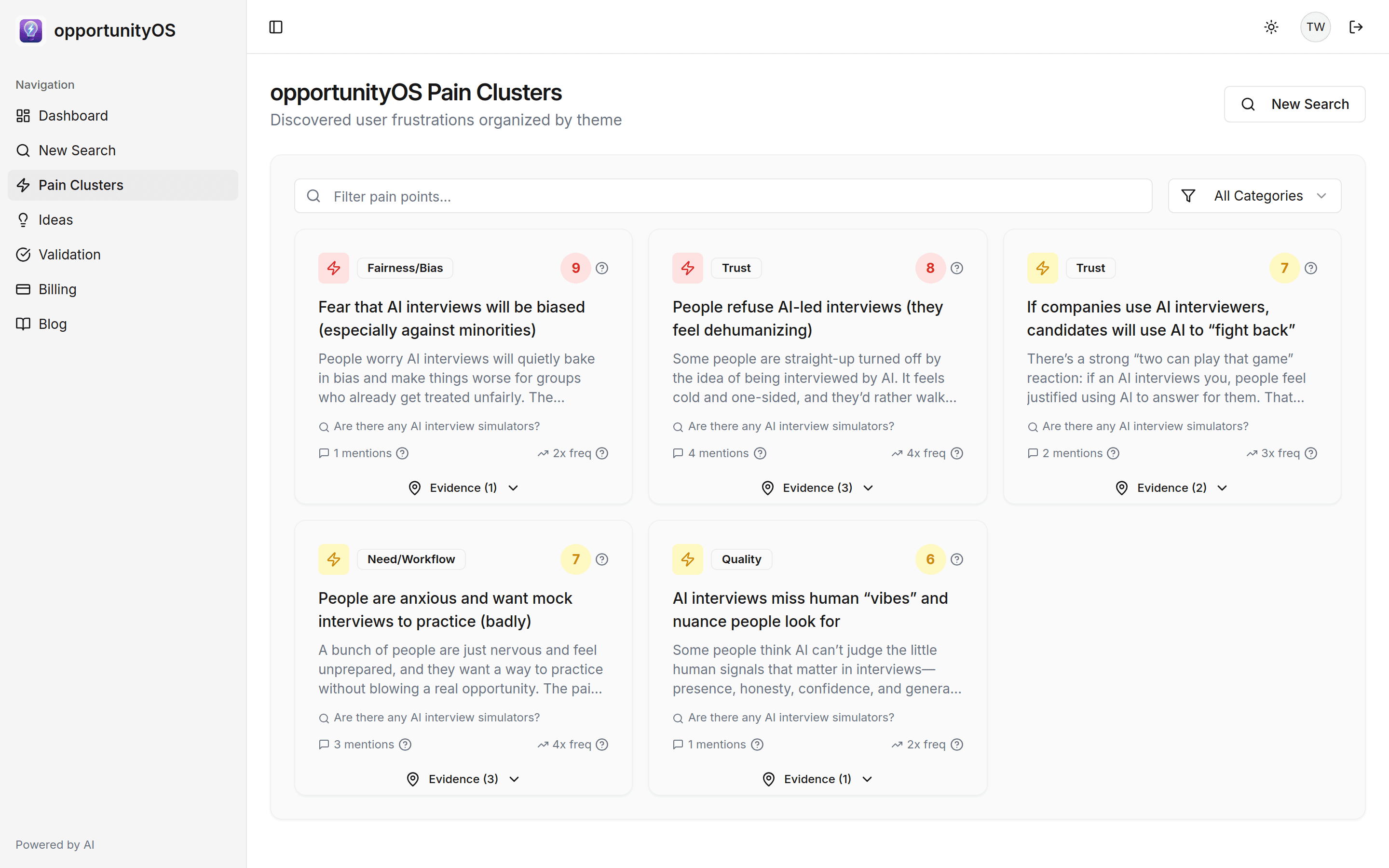
Task: Click the Validation checkmark icon
Action: point(23,254)
